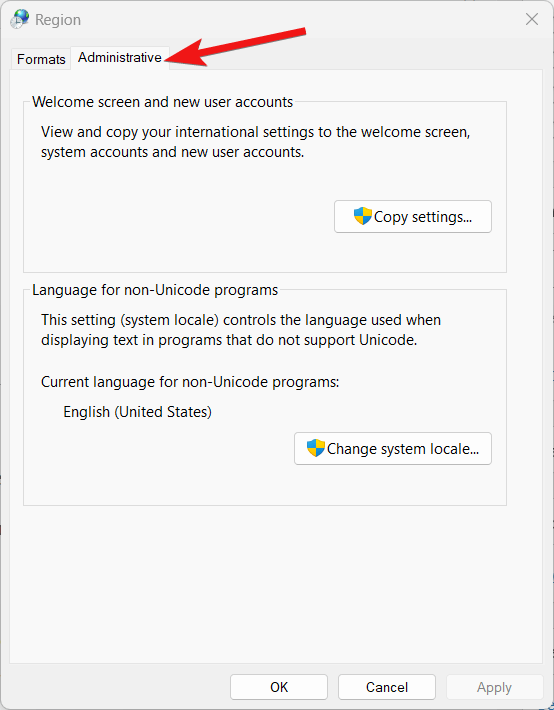The height and width of the screenshot is (710, 554).
Task: Click the Welcome screen and new user accounts heading
Action: pyautogui.click(x=163, y=102)
